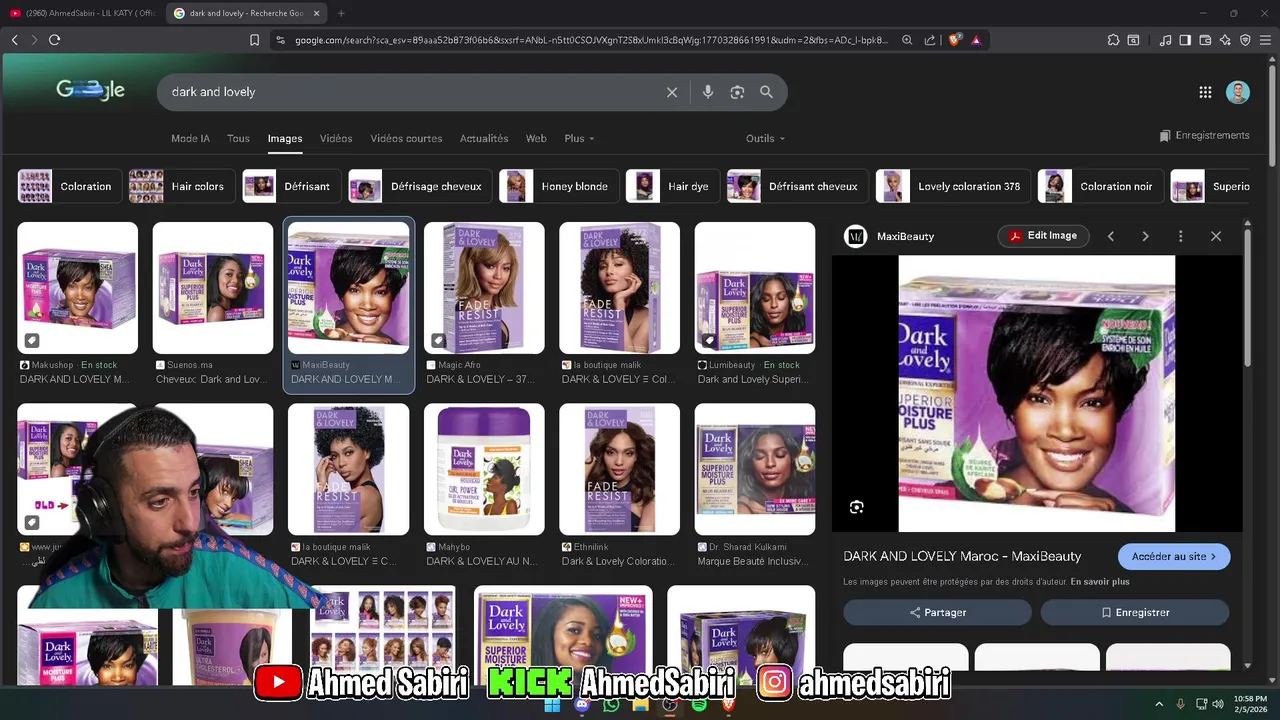Viewport: 1280px width, 720px height.
Task: Open the Google account avatar
Action: [x=1238, y=92]
